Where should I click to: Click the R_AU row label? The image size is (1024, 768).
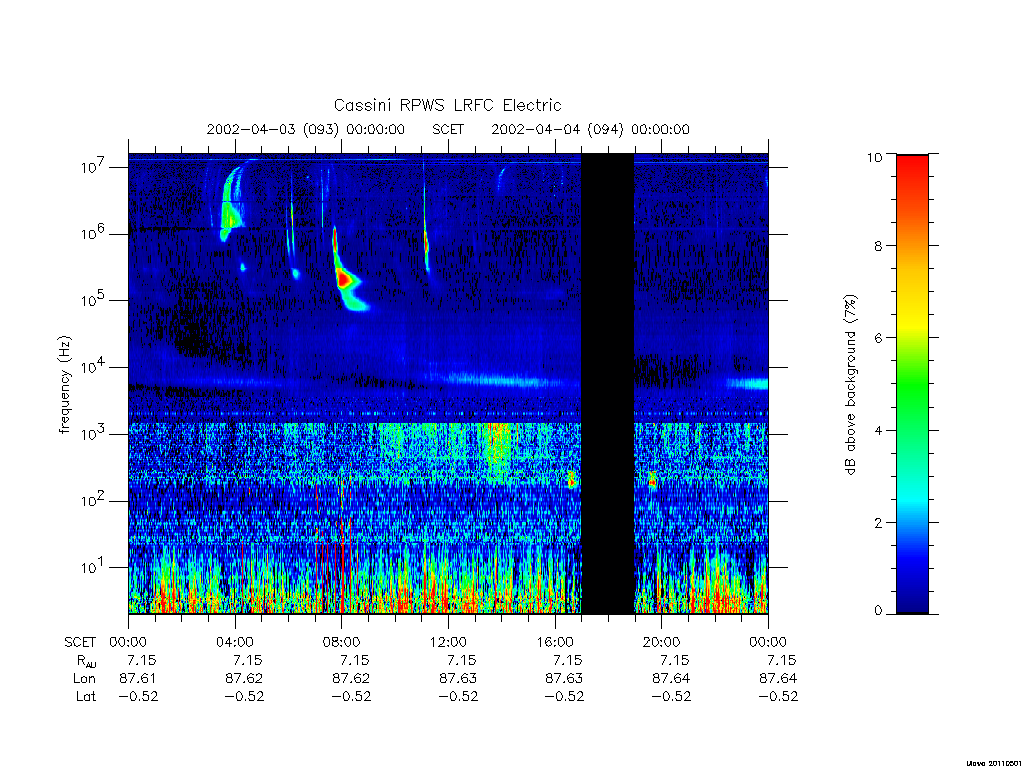pyautogui.click(x=85, y=662)
